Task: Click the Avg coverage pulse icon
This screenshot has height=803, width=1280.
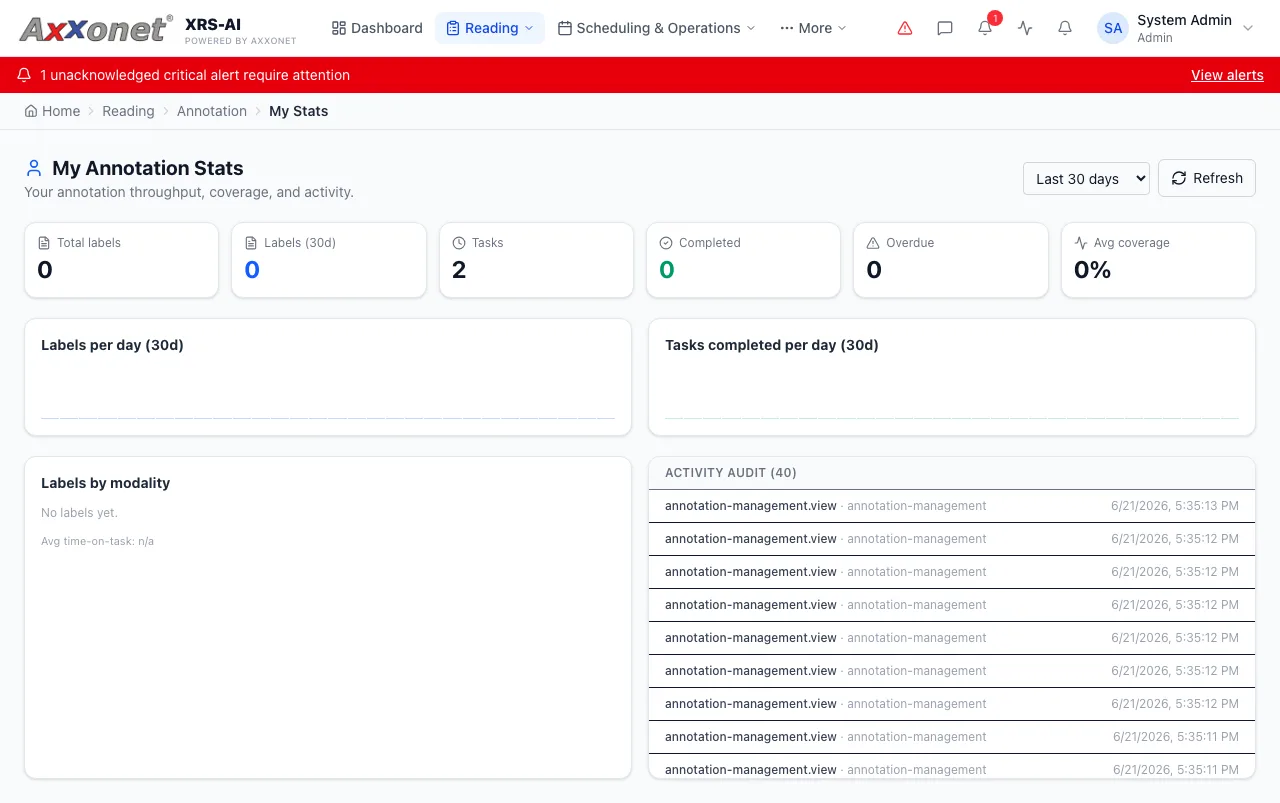Action: (1081, 243)
